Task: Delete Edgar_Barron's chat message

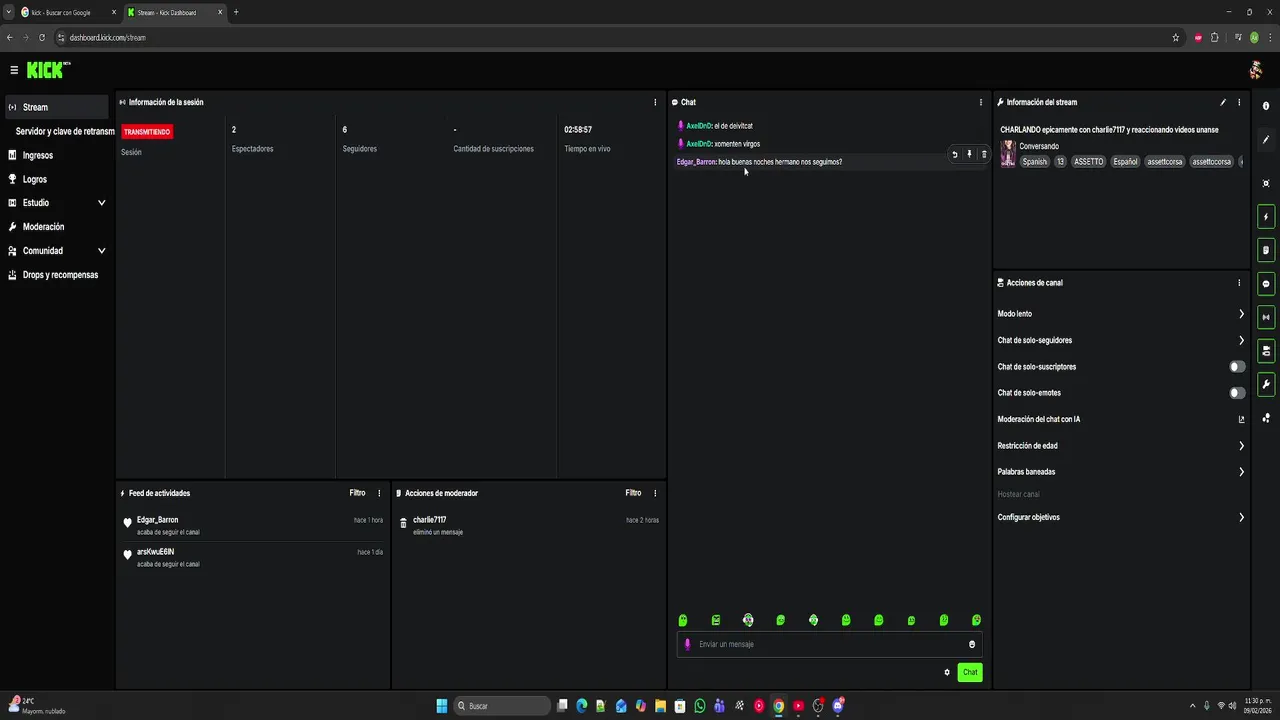Action: pyautogui.click(x=984, y=154)
